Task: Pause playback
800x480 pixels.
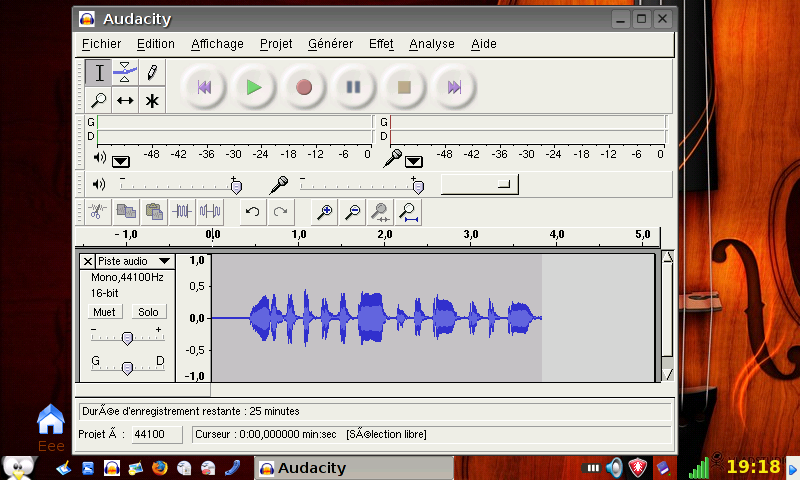Action: [354, 87]
